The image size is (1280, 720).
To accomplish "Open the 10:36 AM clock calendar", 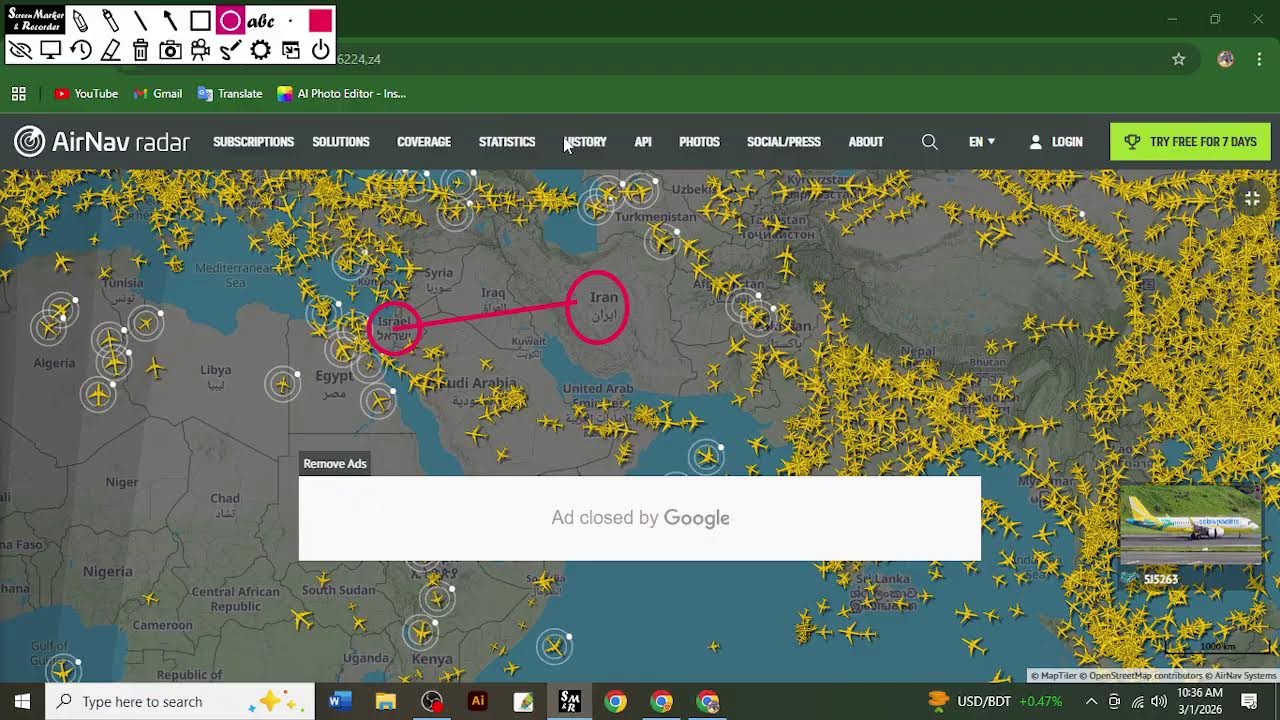I will (1200, 701).
